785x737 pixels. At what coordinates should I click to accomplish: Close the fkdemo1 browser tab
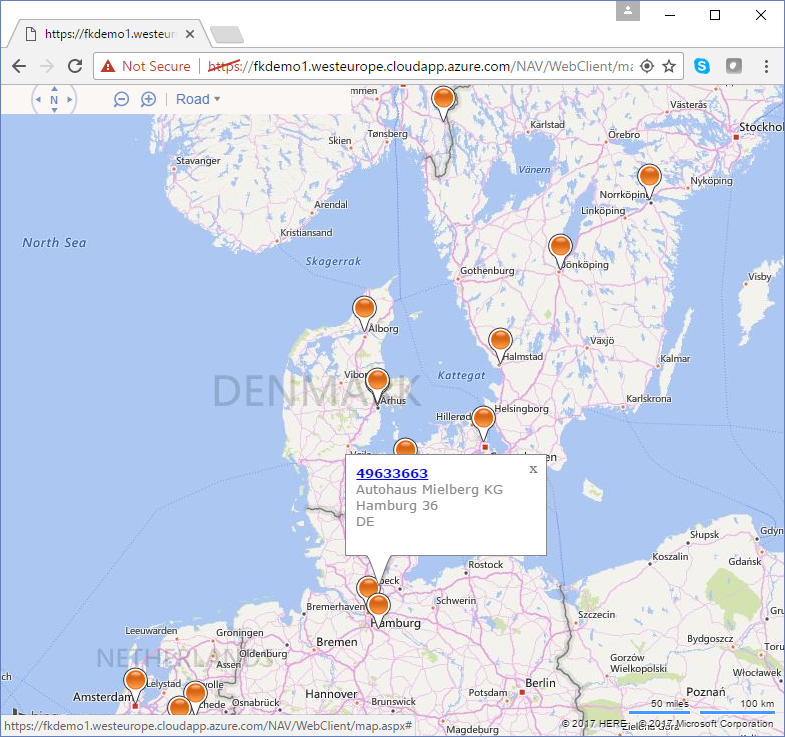[x=189, y=33]
